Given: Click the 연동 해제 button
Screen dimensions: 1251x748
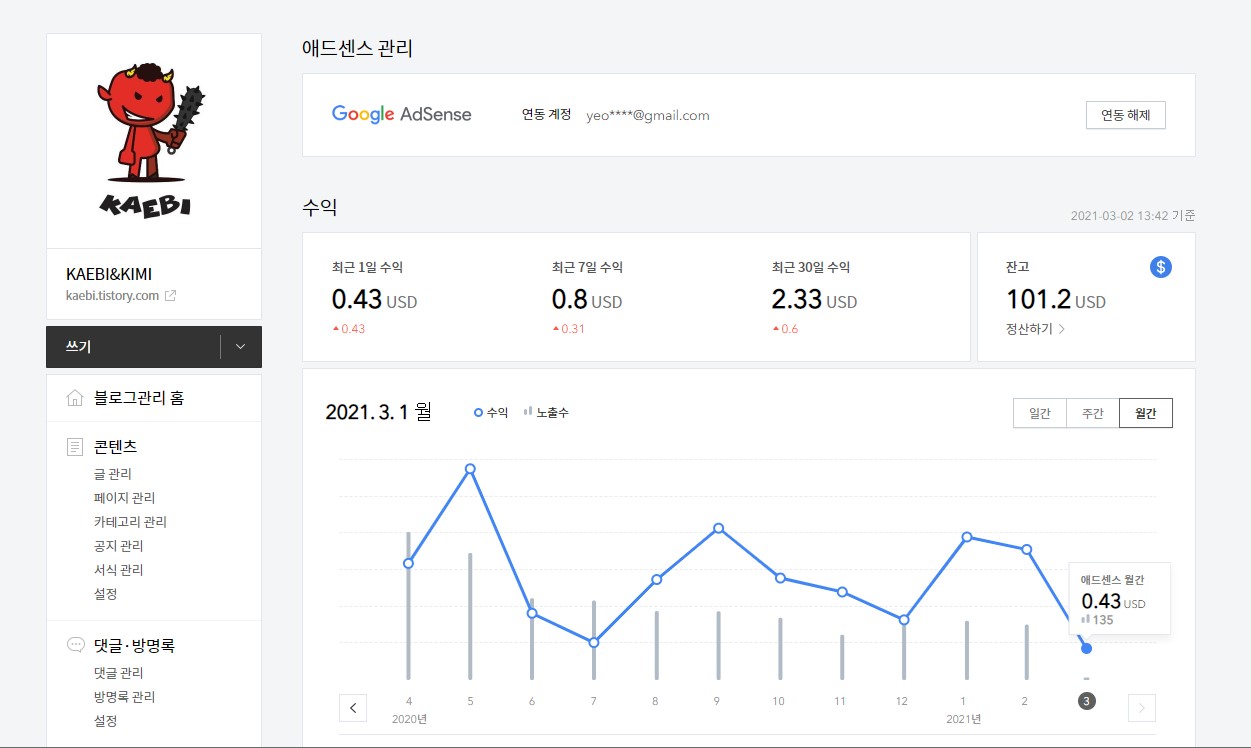Looking at the screenshot, I should [1126, 115].
